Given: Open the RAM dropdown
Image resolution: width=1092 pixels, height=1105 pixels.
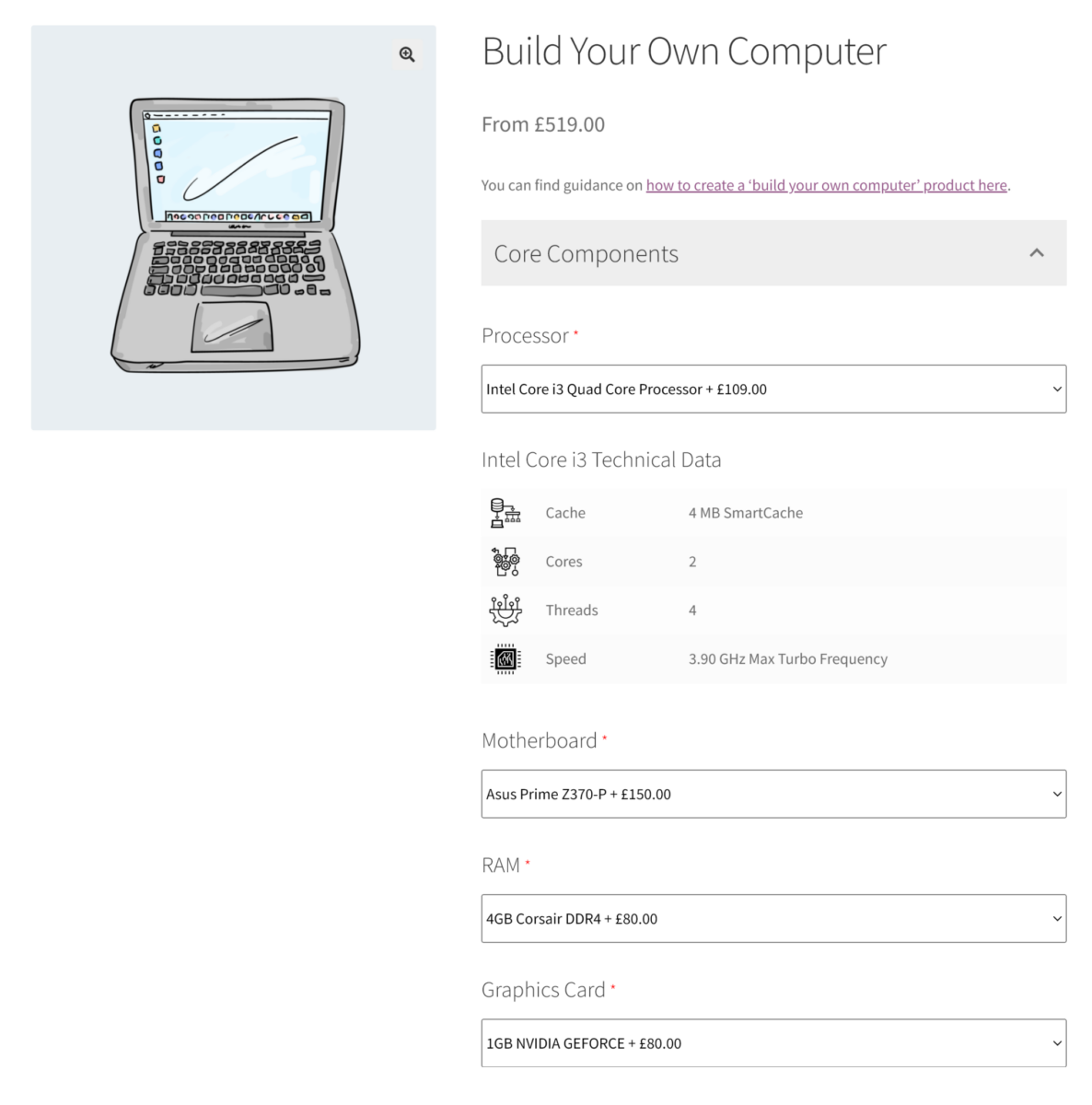Looking at the screenshot, I should [x=773, y=918].
